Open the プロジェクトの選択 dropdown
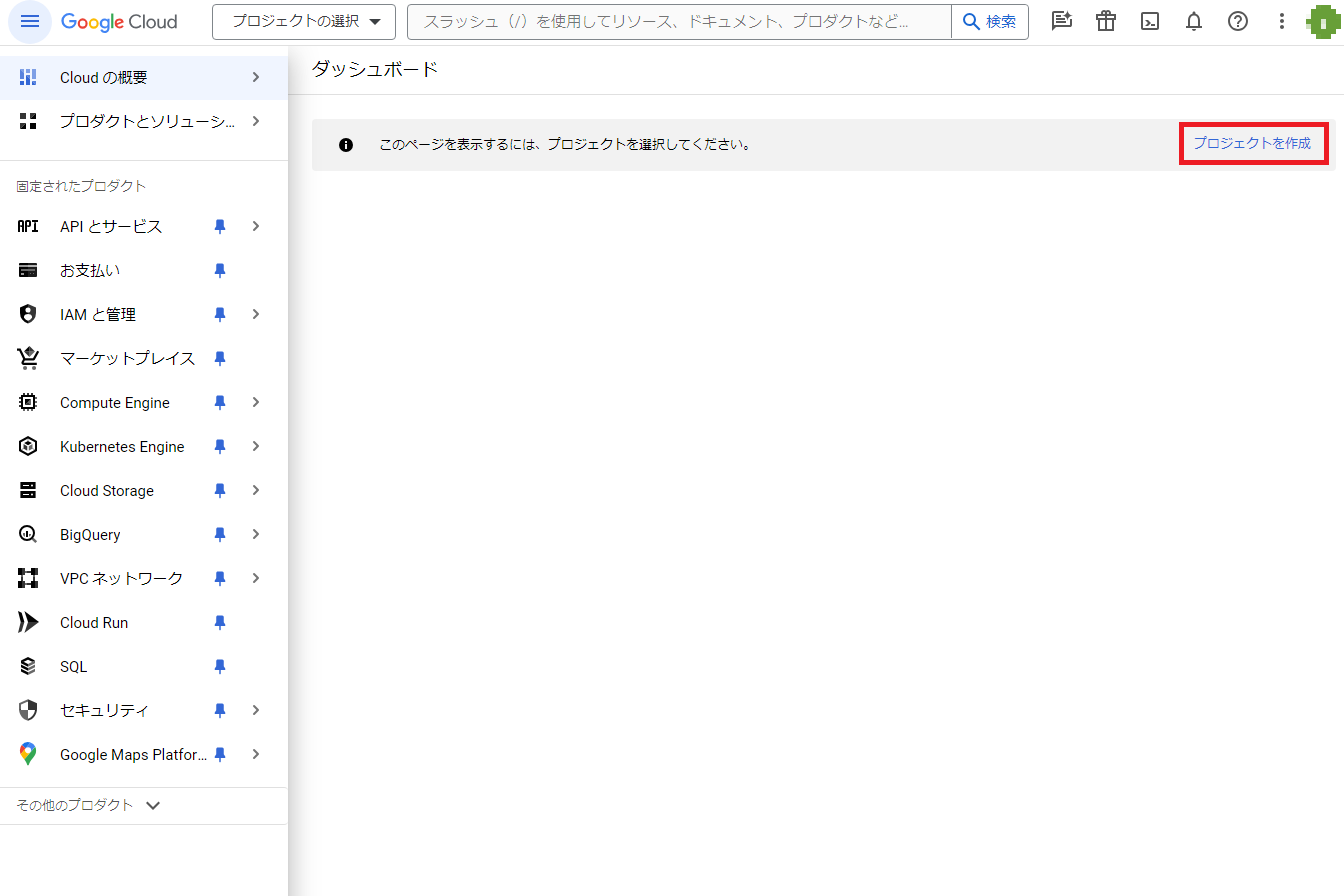This screenshot has height=896, width=1344. (x=304, y=22)
